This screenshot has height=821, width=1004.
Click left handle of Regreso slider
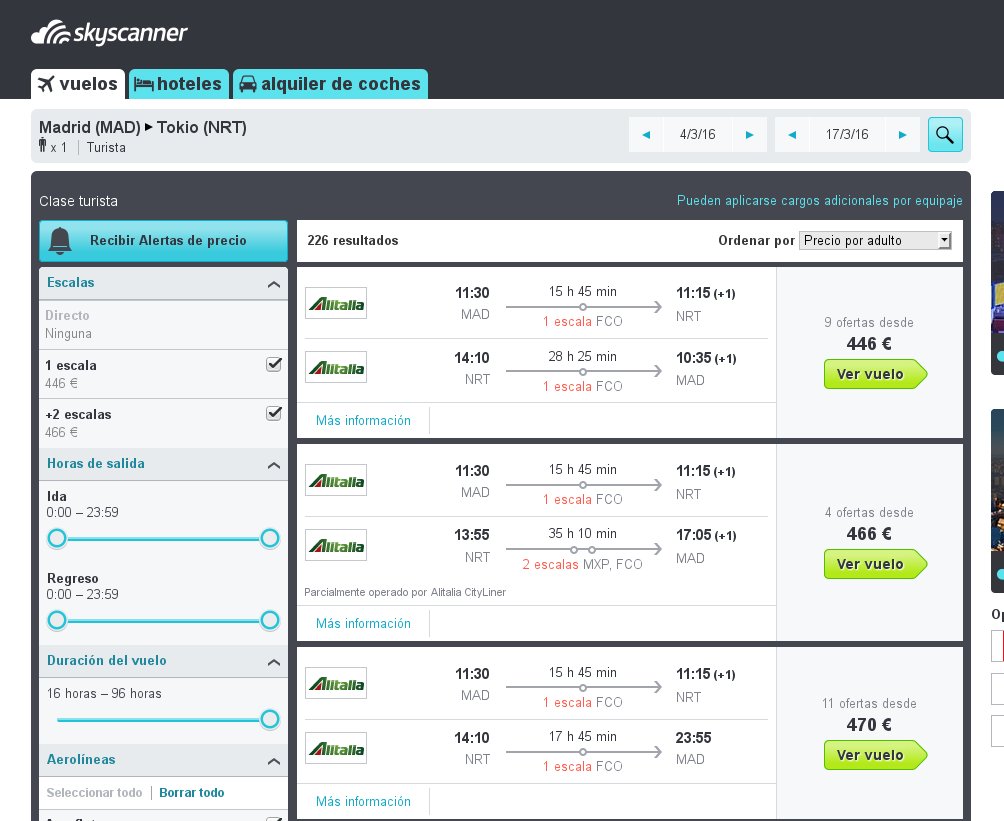[57, 621]
